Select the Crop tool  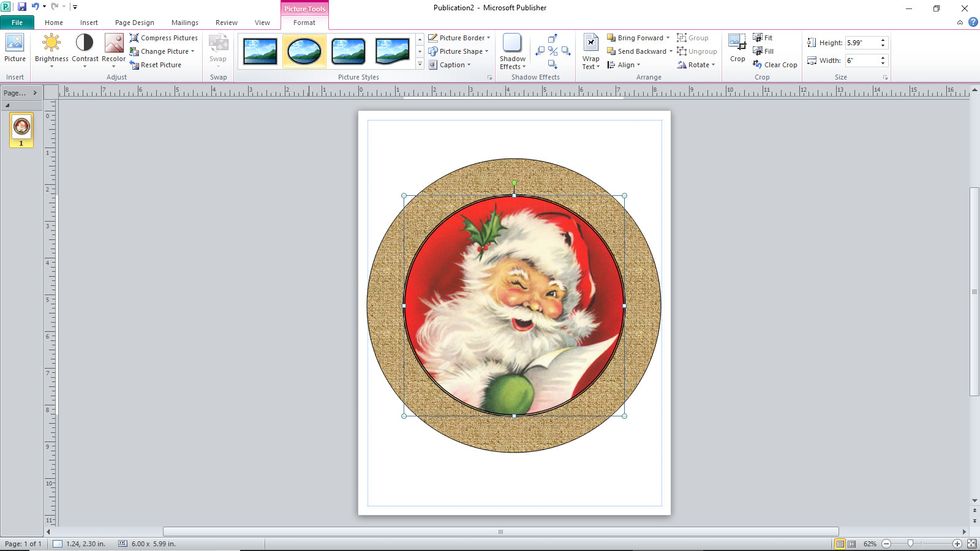click(738, 49)
